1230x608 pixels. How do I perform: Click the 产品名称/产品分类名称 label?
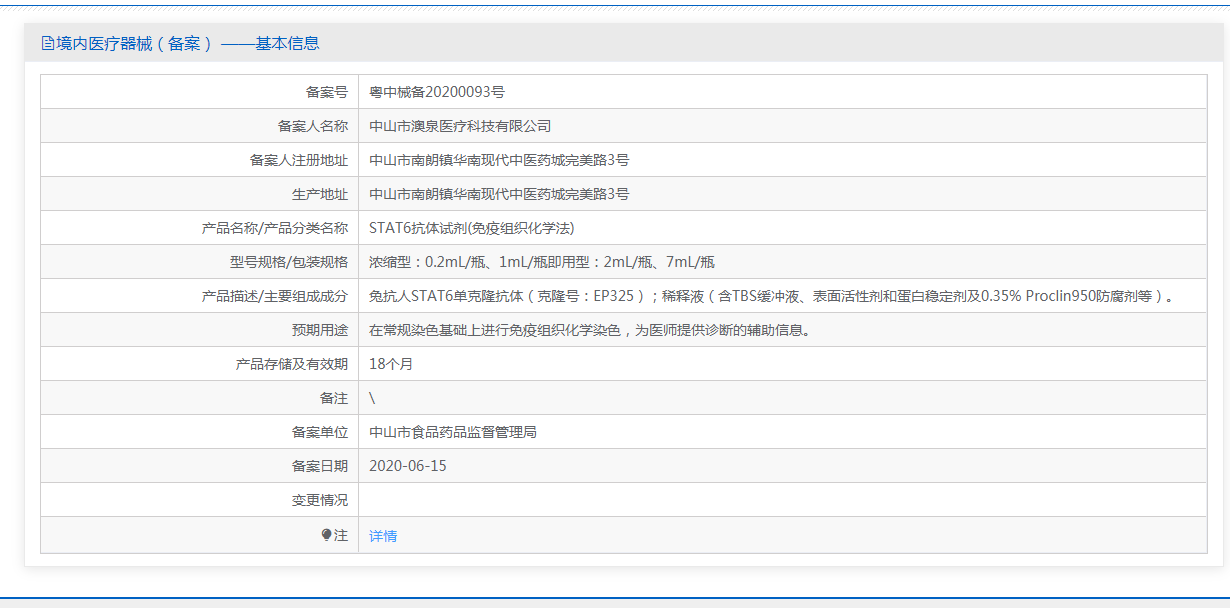pyautogui.click(x=275, y=228)
